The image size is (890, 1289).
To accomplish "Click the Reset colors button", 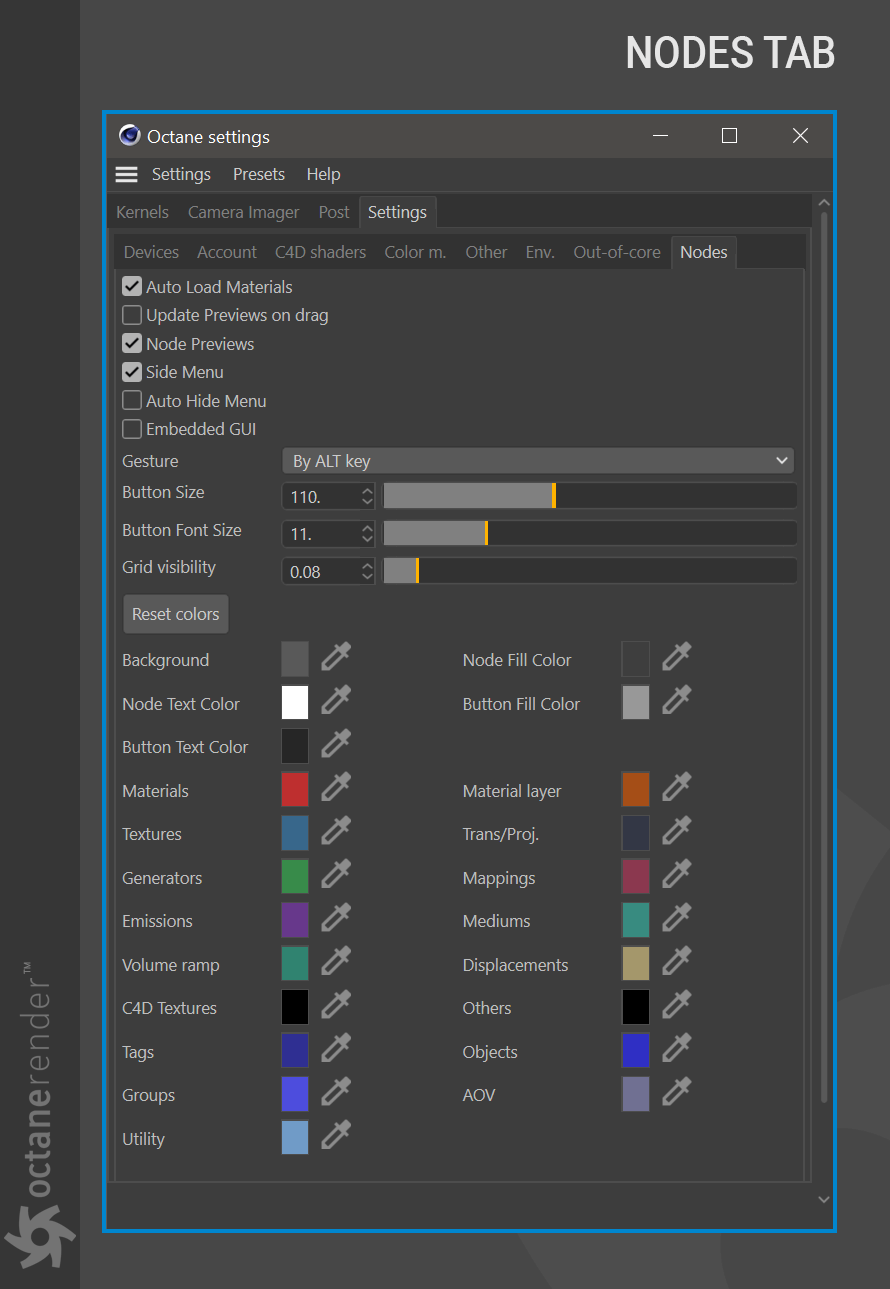I will 176,614.
